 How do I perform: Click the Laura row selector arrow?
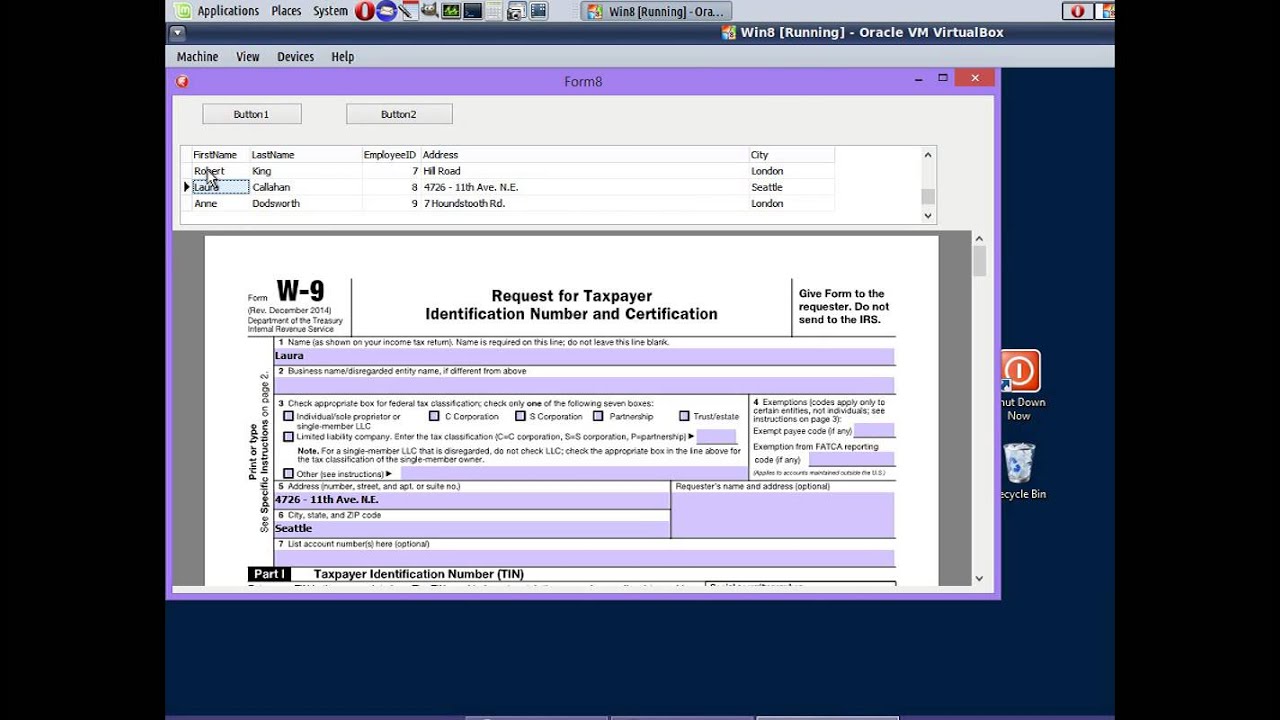pyautogui.click(x=186, y=187)
